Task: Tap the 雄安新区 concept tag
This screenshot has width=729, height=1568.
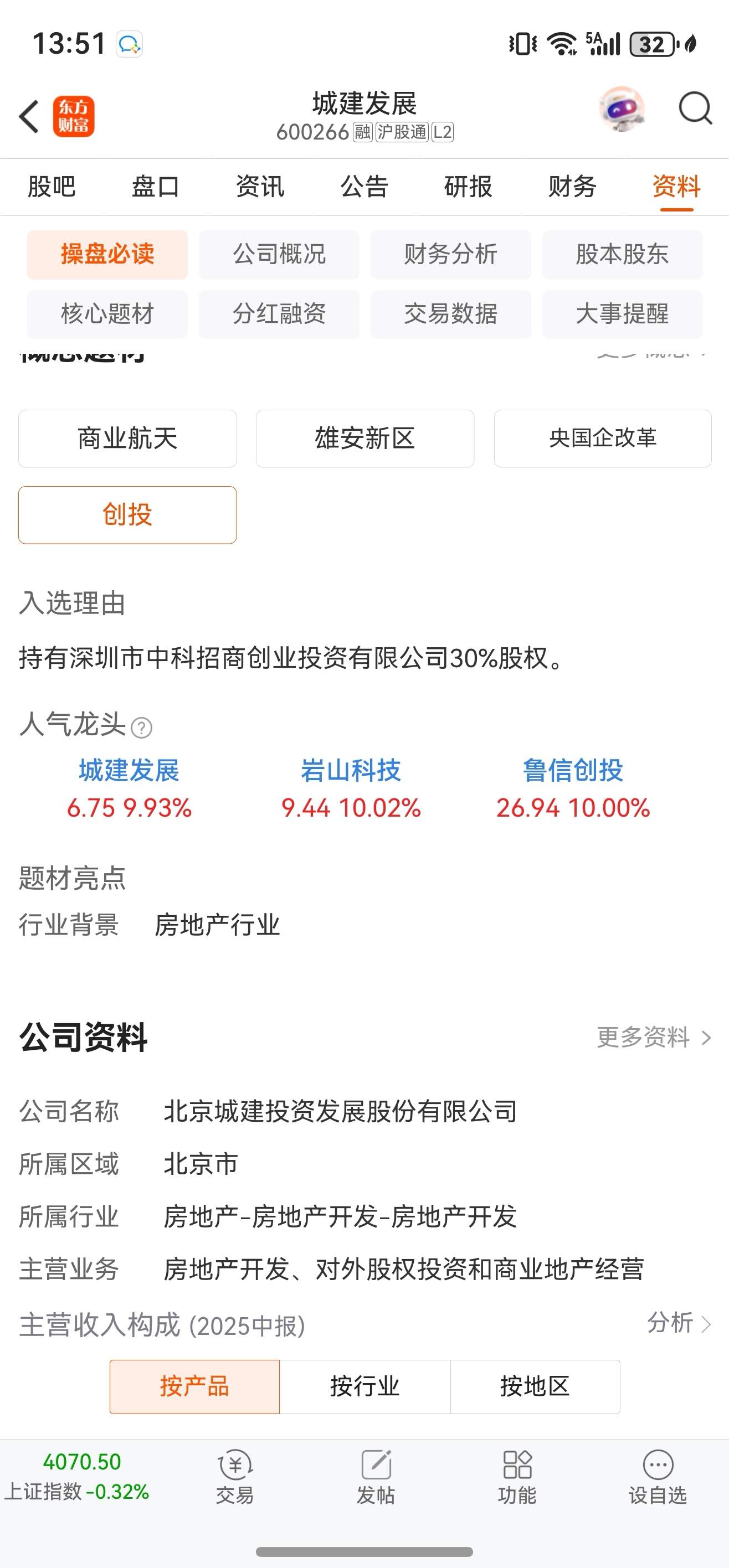Action: click(x=365, y=439)
